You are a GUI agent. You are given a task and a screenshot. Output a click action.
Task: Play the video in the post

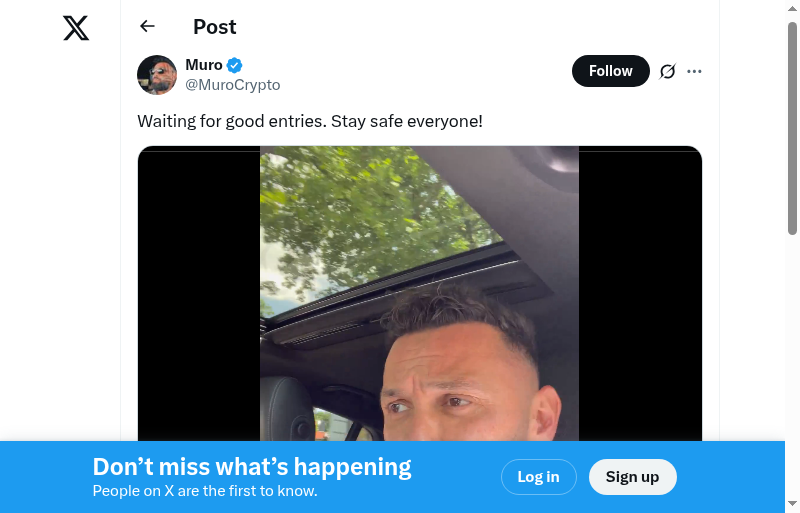(x=419, y=294)
